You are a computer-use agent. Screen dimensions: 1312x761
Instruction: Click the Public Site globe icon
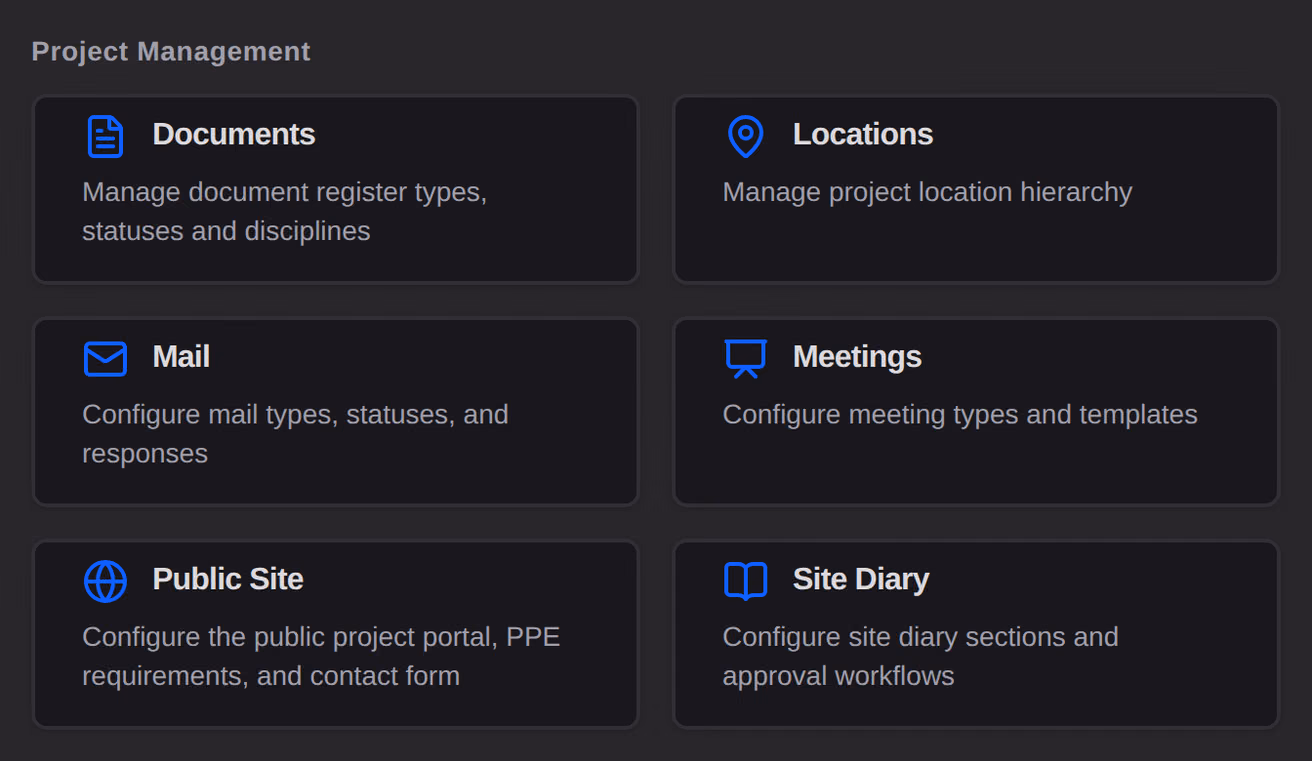(x=105, y=581)
